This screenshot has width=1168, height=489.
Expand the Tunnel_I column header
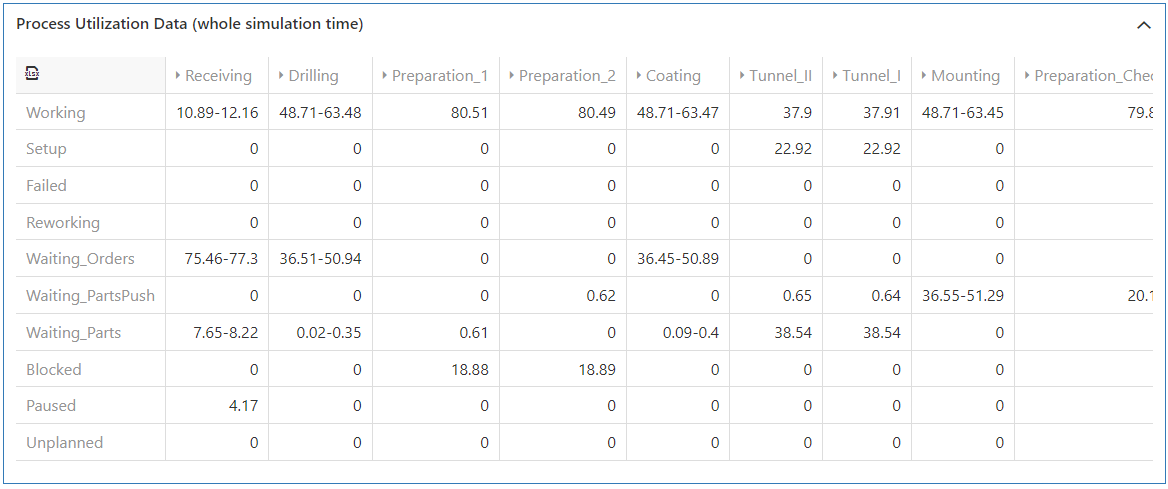pos(835,76)
